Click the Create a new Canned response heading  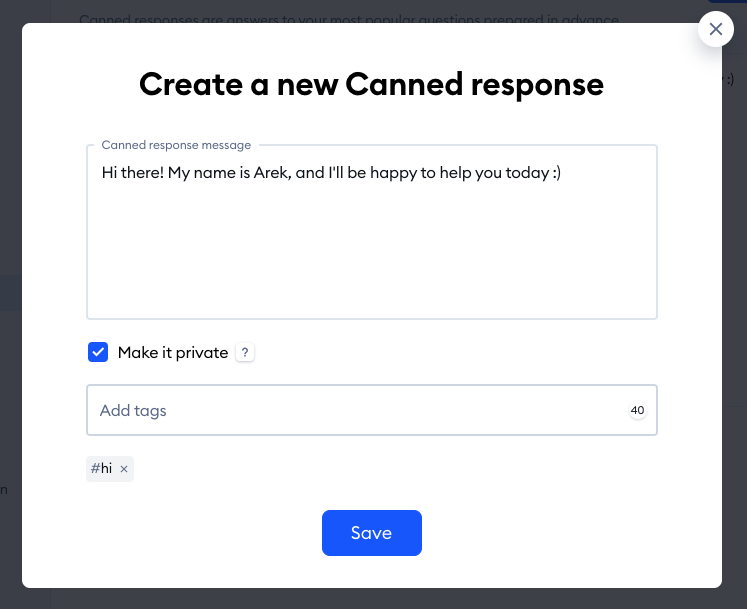[372, 85]
